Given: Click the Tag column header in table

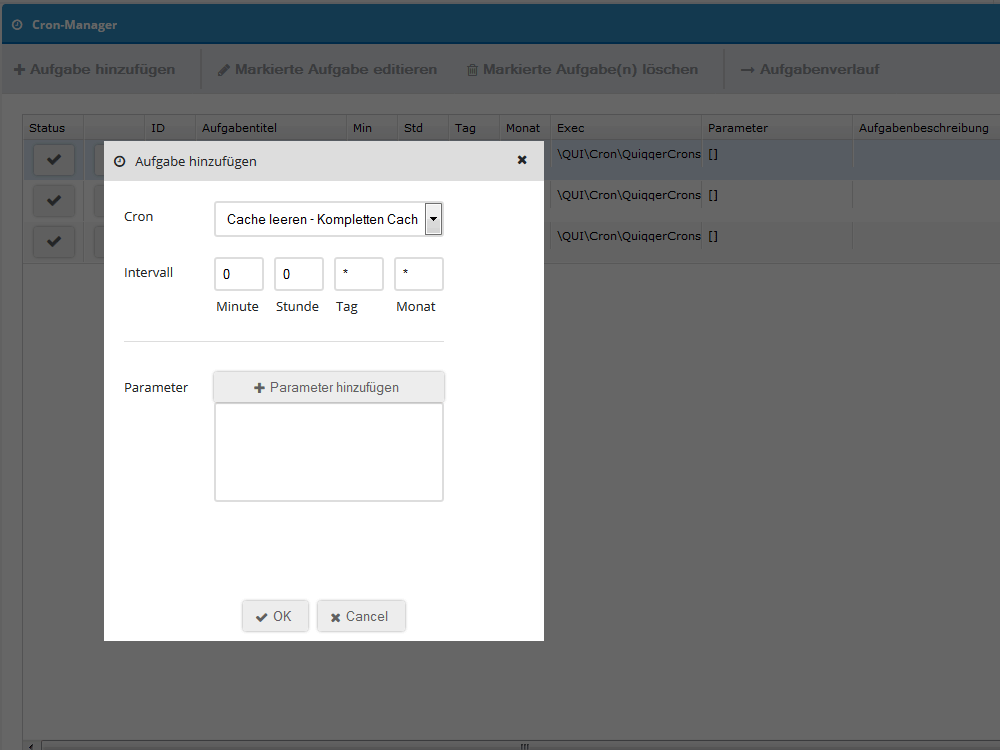Looking at the screenshot, I should pos(474,128).
